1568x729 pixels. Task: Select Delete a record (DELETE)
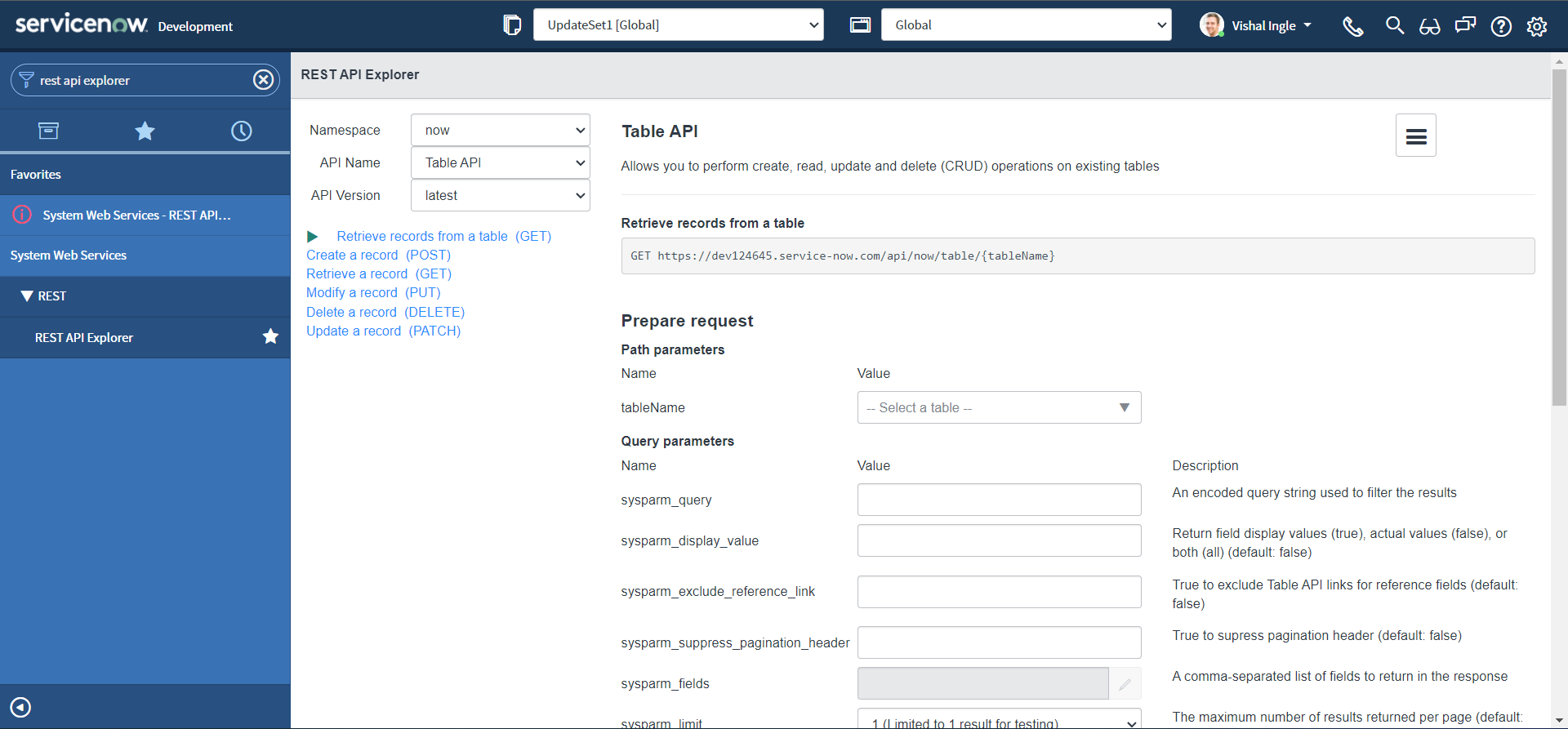point(385,312)
